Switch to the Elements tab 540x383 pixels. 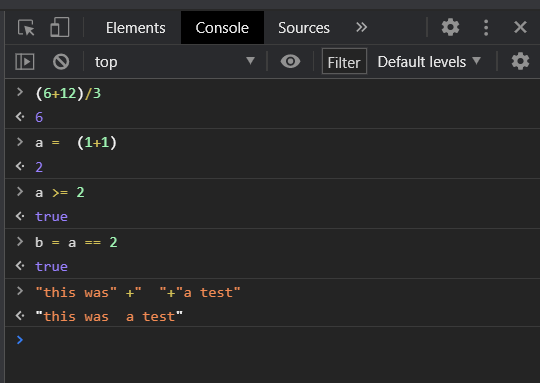pos(136,28)
